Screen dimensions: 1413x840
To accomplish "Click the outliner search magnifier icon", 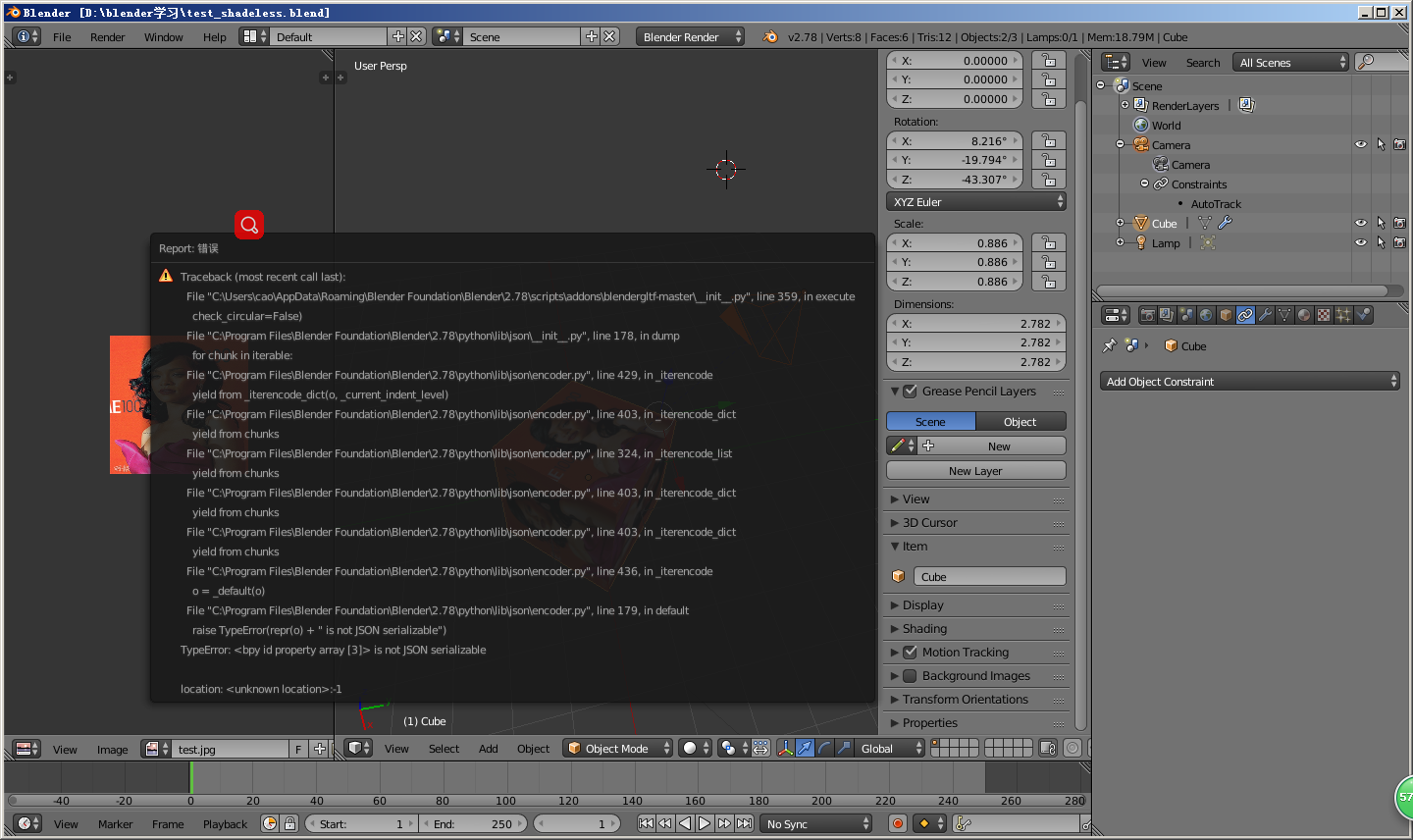I will [1365, 62].
